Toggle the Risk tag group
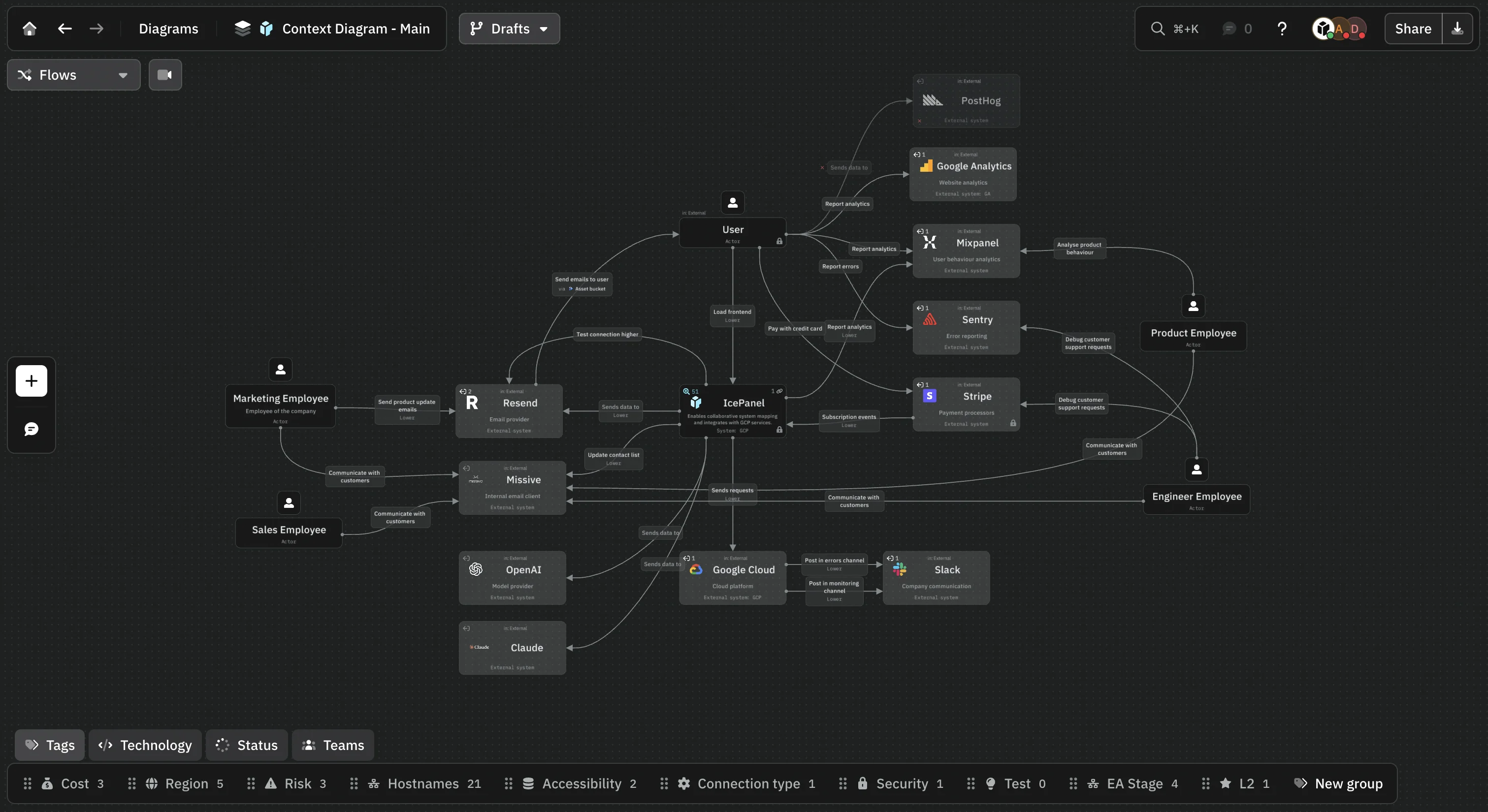 (x=295, y=783)
